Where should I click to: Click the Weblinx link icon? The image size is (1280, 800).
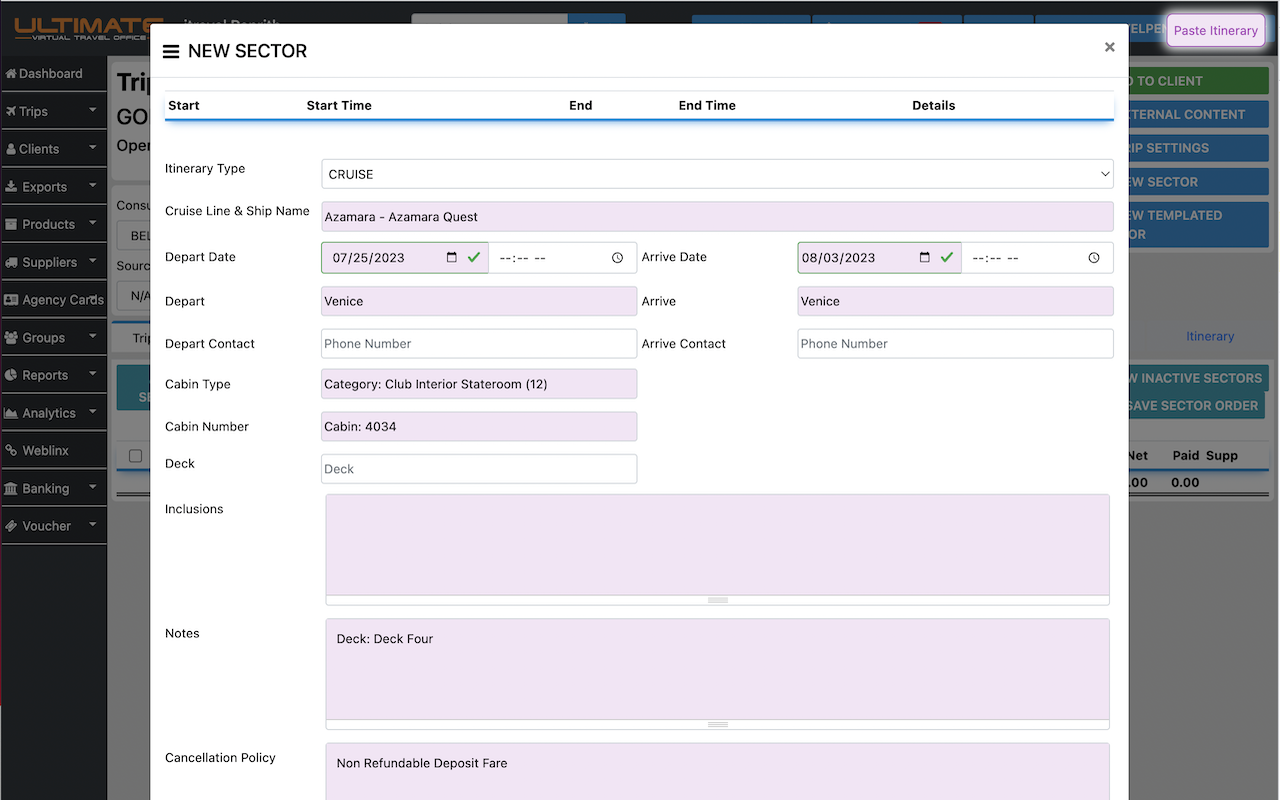coord(11,451)
